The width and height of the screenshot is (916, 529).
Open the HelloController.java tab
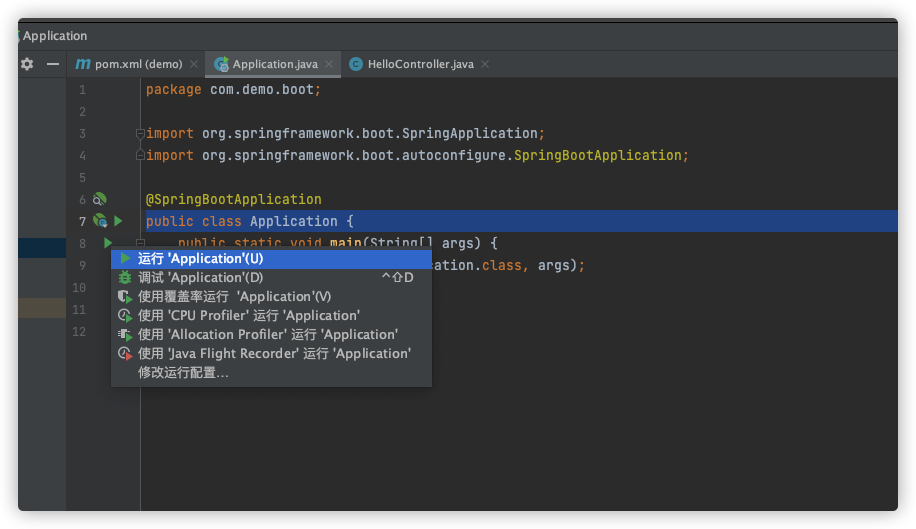[x=420, y=64]
